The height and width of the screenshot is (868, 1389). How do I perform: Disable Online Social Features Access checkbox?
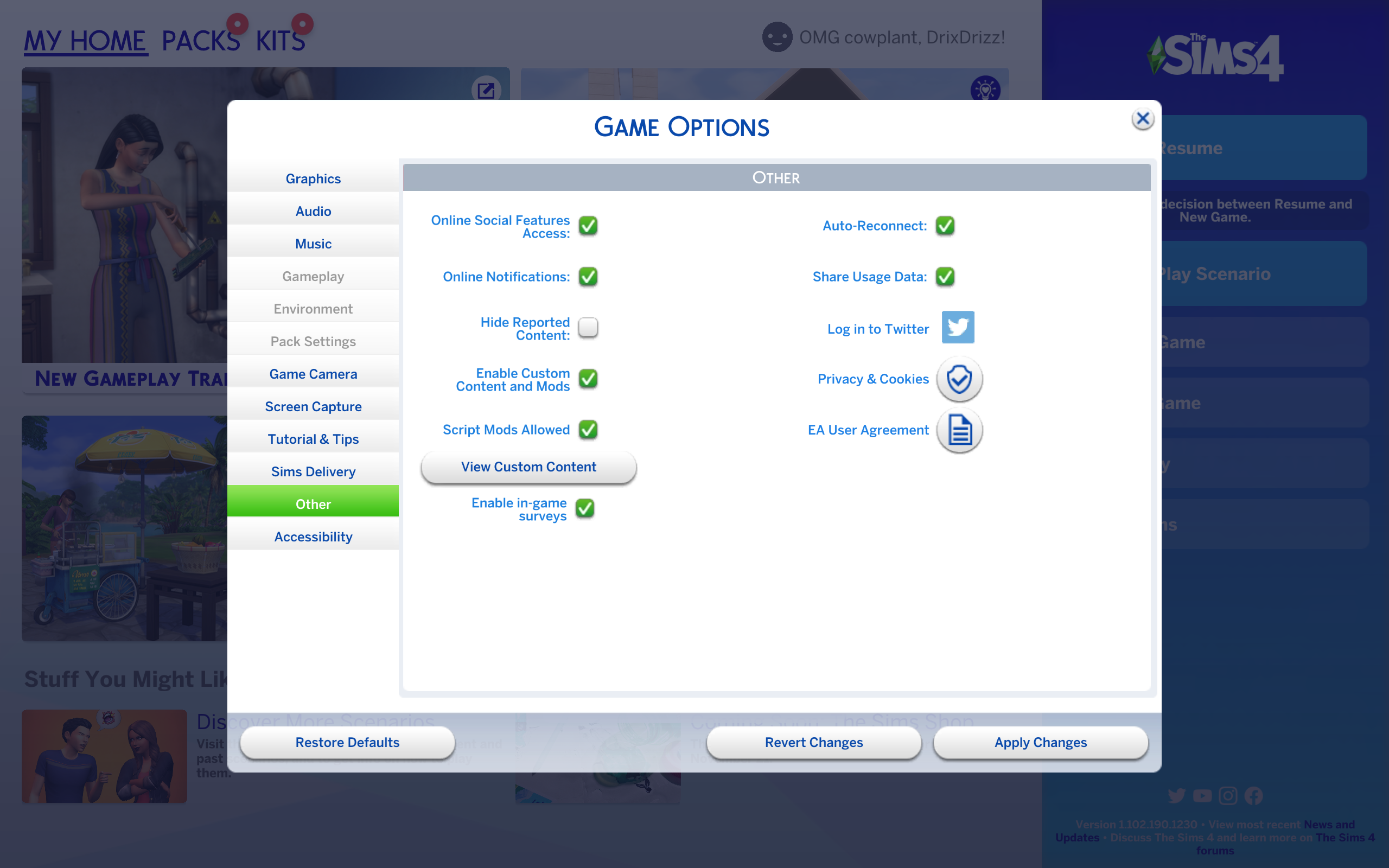coord(588,226)
